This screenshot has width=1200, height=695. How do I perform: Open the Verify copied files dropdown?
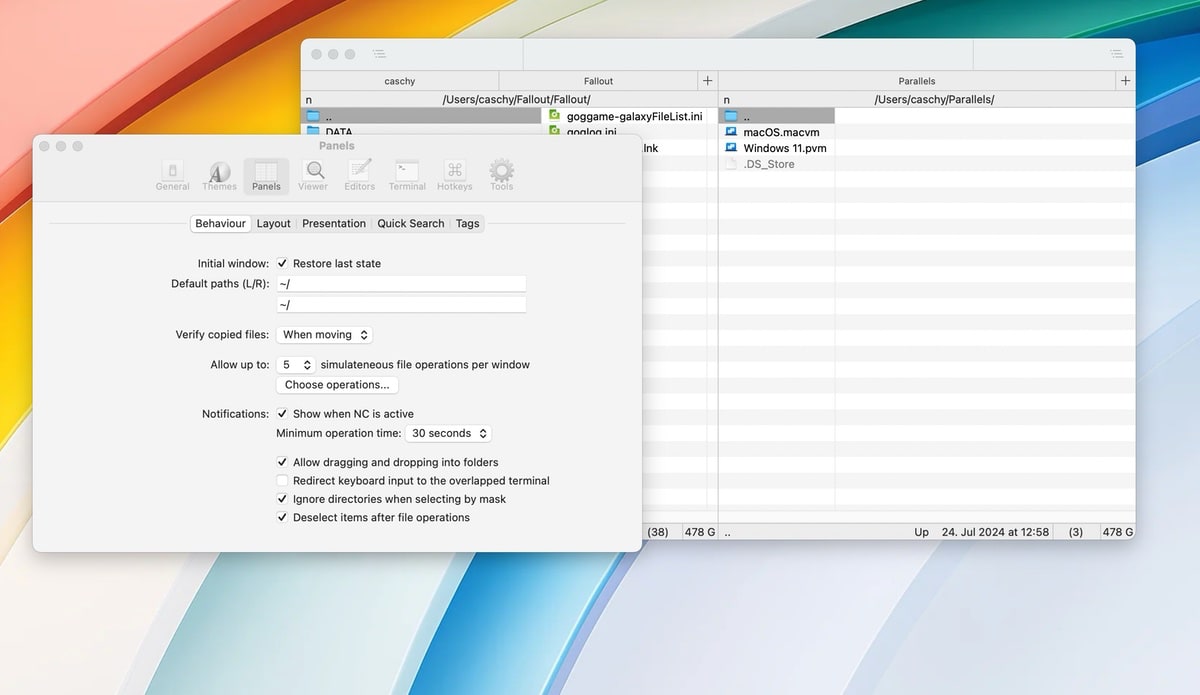click(324, 334)
